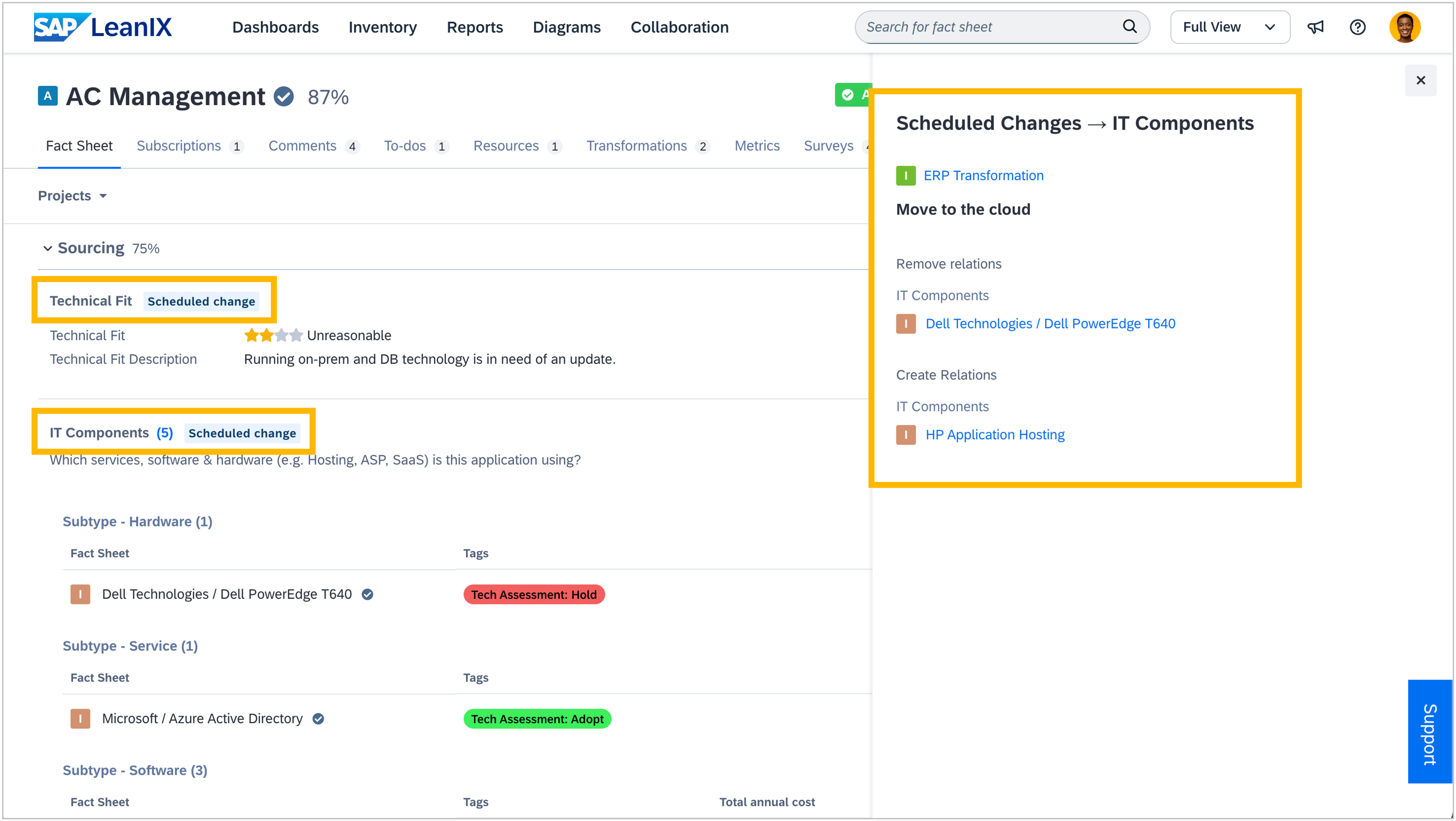Open the help question mark icon
1456x821 pixels.
[1357, 27]
